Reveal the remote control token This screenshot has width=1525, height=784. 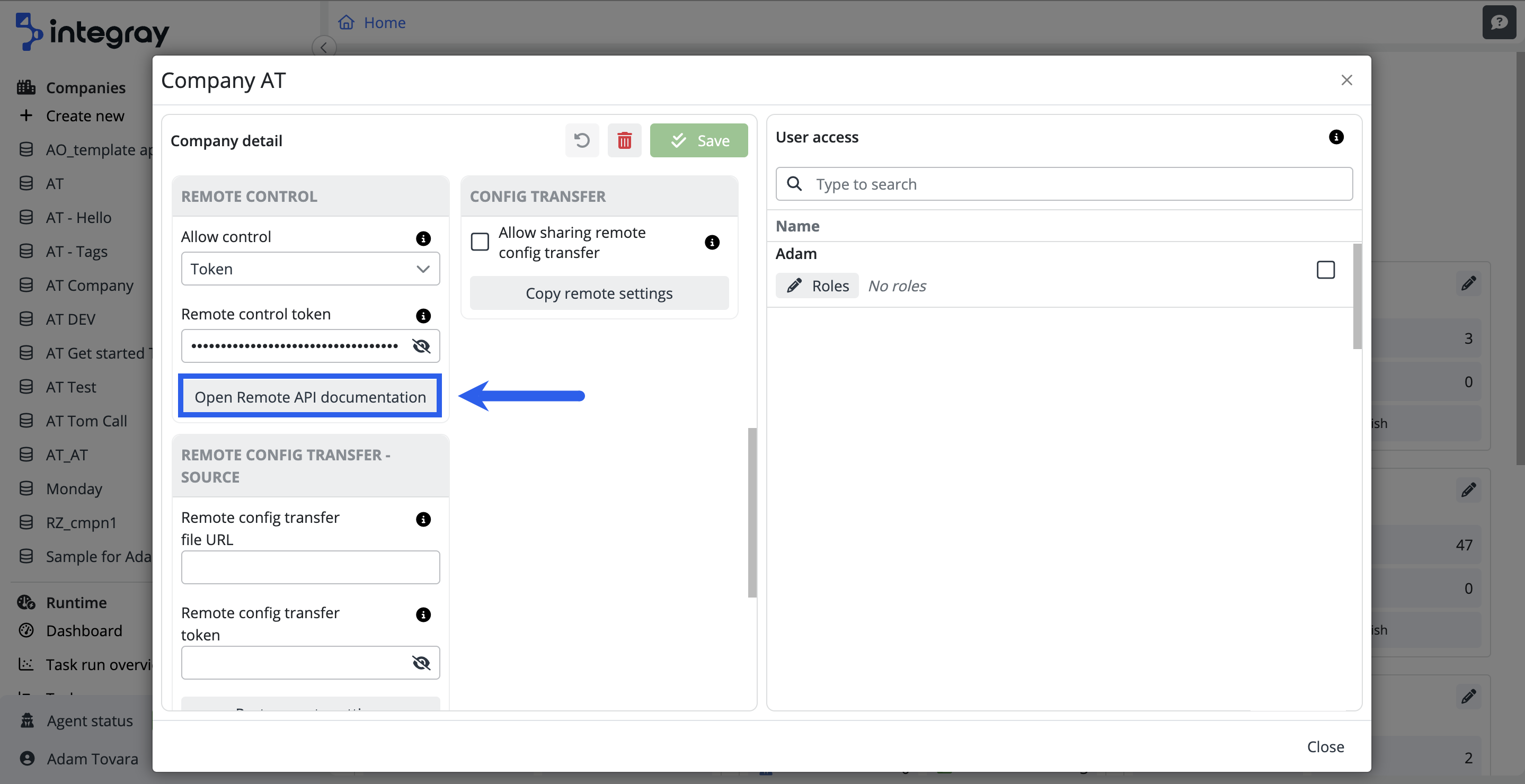pos(421,345)
